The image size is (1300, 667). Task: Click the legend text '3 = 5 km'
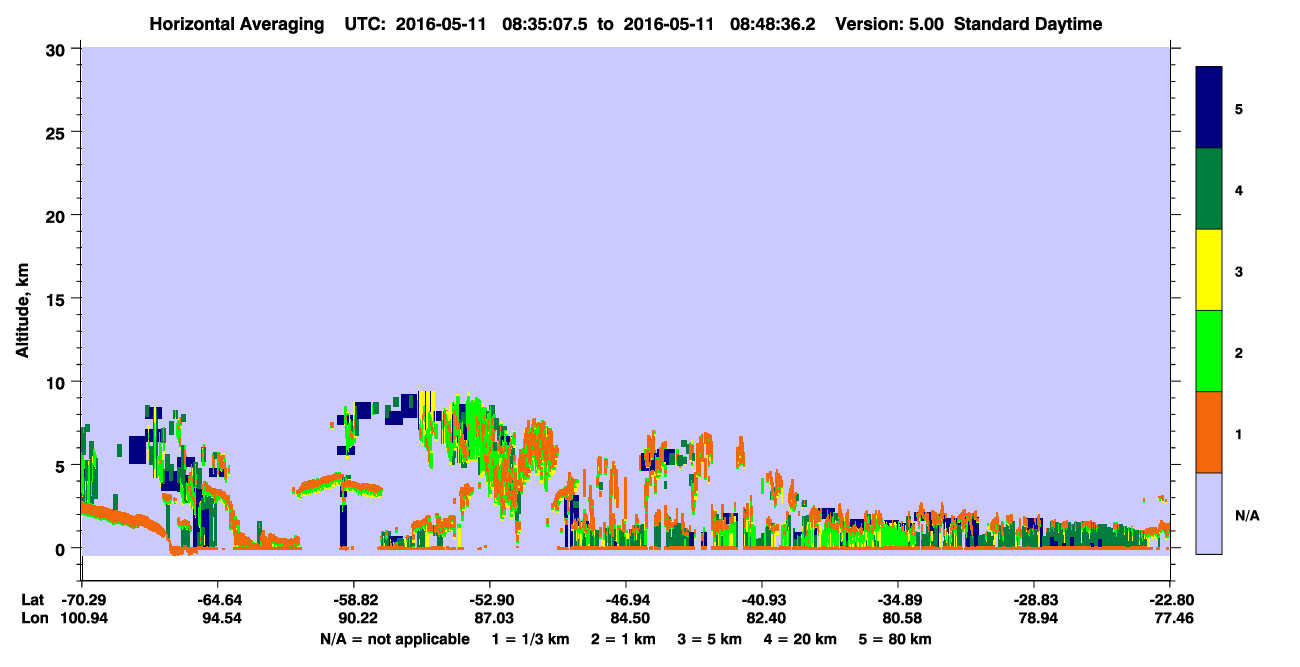pyautogui.click(x=710, y=639)
